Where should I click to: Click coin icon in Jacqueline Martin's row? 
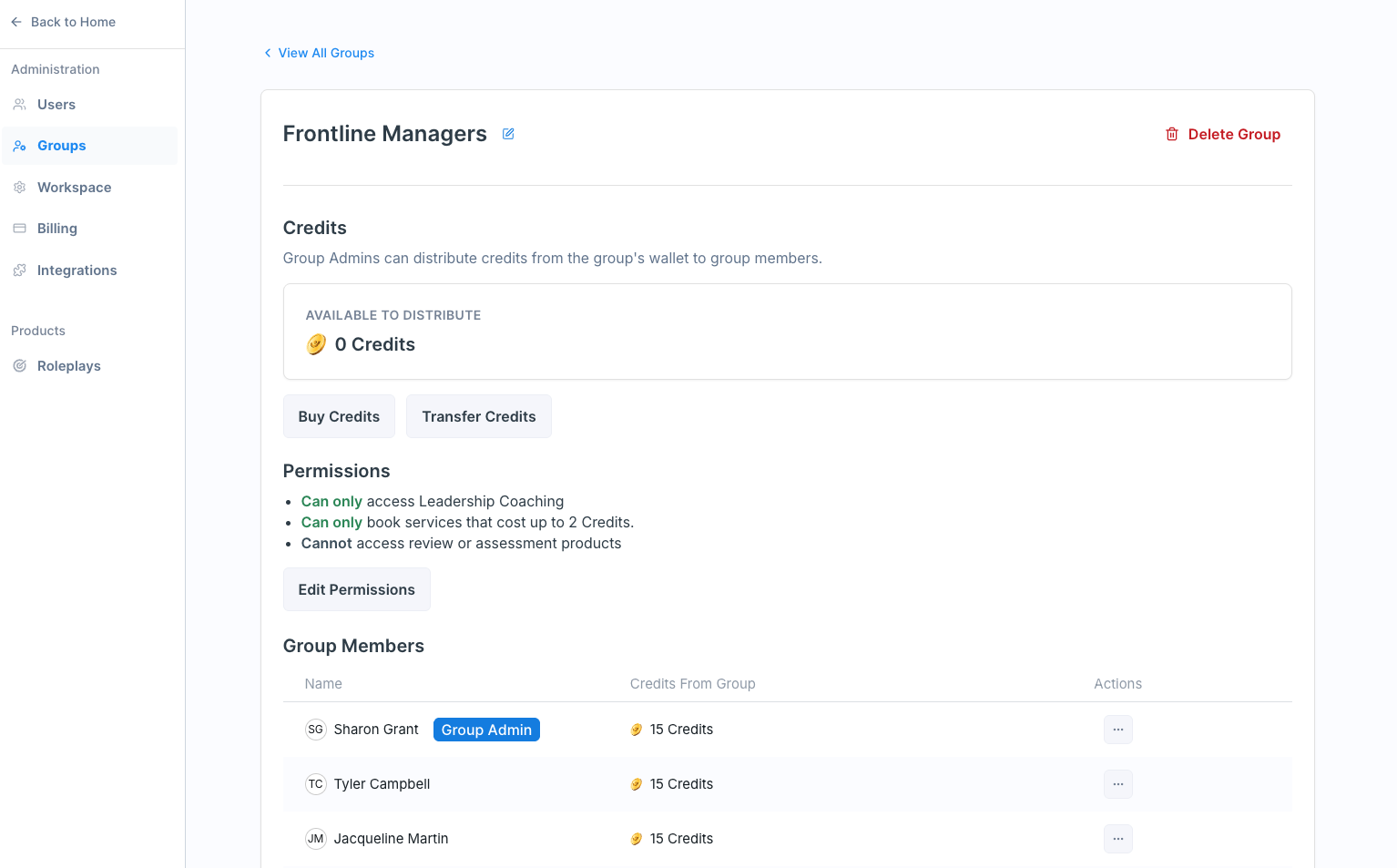click(x=637, y=839)
